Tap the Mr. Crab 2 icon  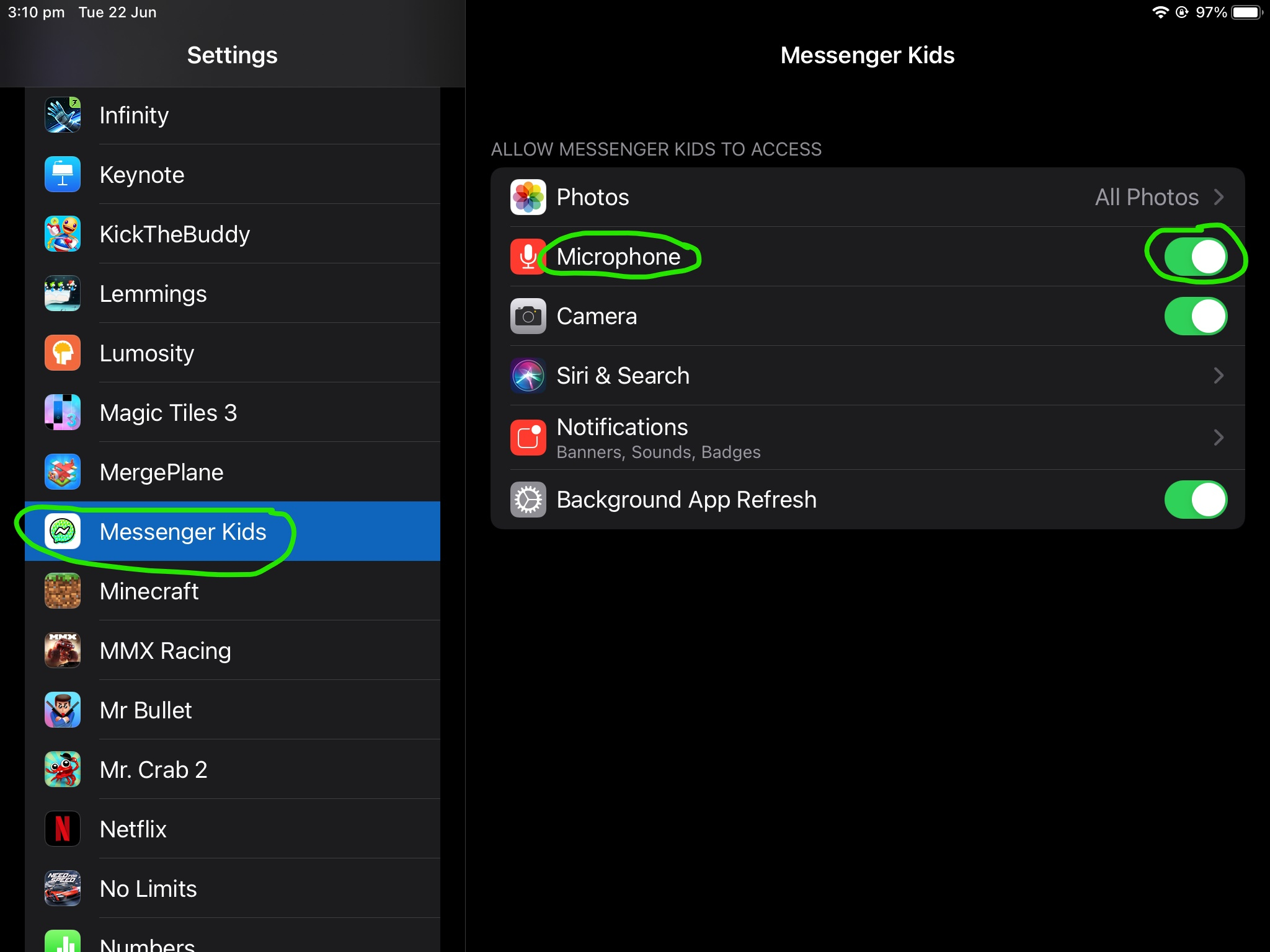tap(63, 770)
